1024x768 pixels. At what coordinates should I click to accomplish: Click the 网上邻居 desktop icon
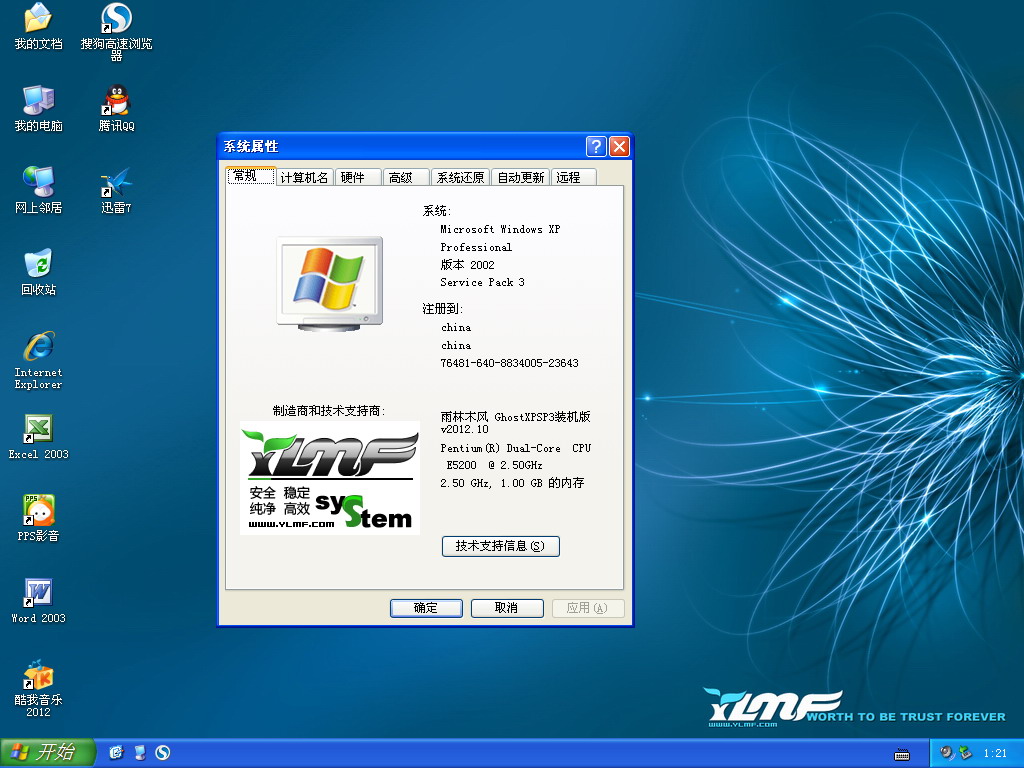point(38,184)
